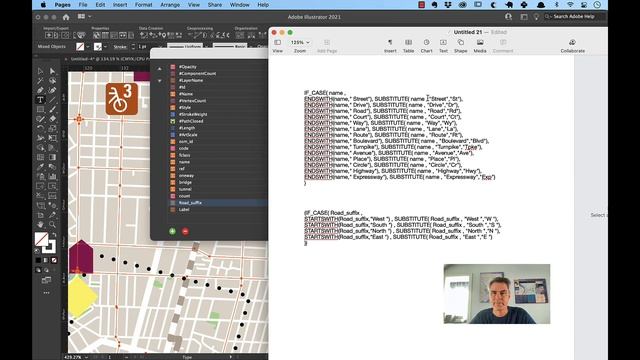
Task: Click the Collaborate button in Pages
Action: 572,45
